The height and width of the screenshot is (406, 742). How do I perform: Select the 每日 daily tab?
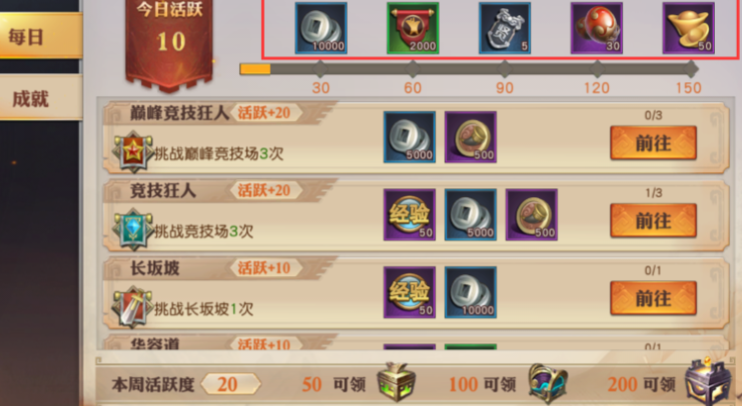(x=41, y=36)
